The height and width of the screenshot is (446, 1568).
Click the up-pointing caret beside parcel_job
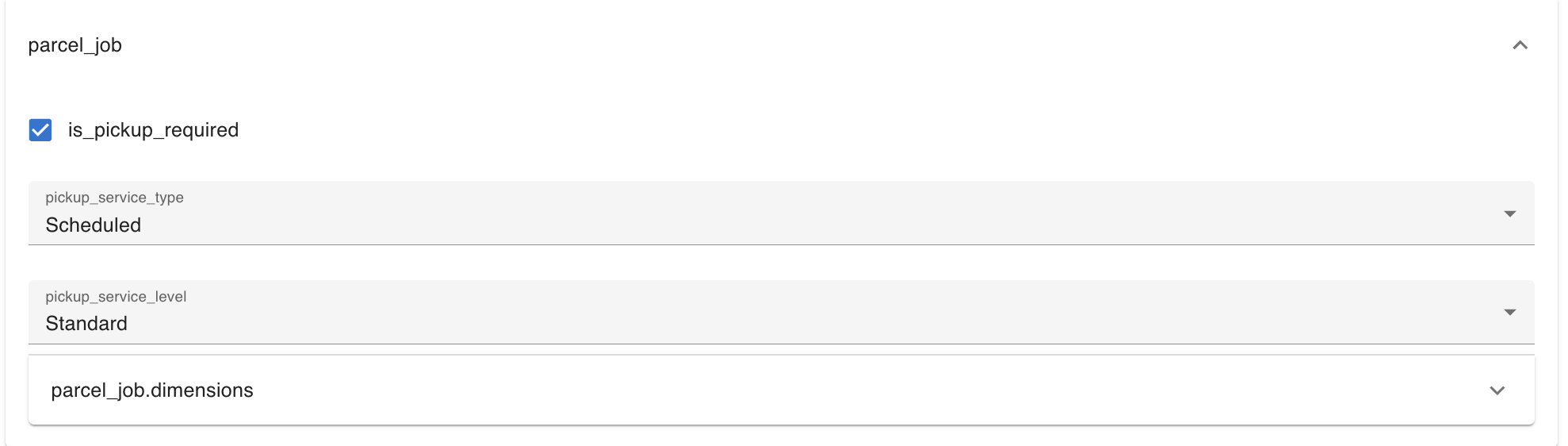coord(1519,45)
